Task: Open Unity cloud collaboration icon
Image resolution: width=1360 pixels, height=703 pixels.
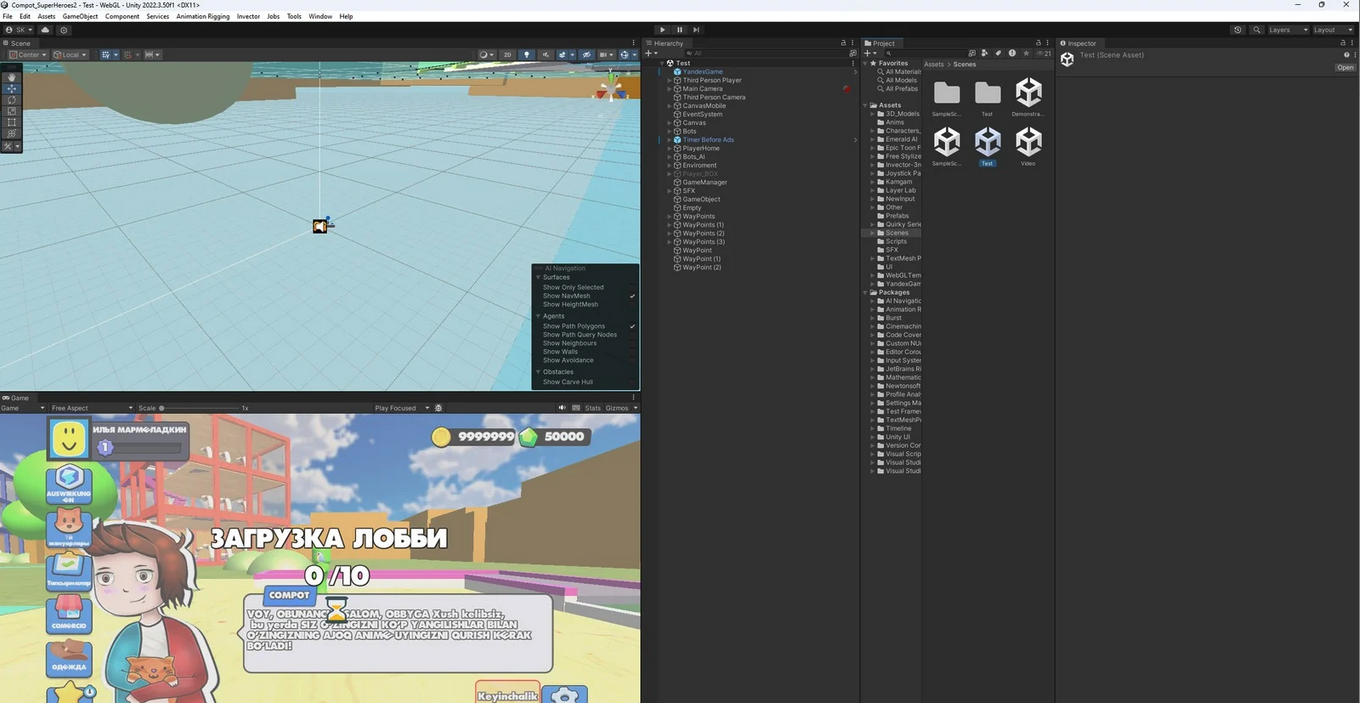Action: click(1238, 30)
